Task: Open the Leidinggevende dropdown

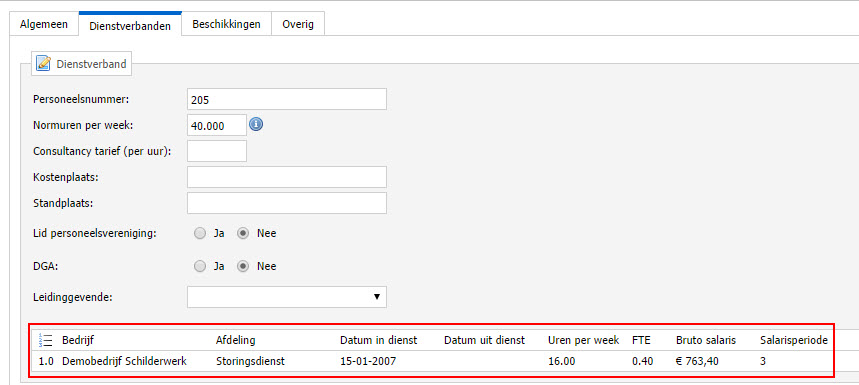Action: tap(287, 297)
